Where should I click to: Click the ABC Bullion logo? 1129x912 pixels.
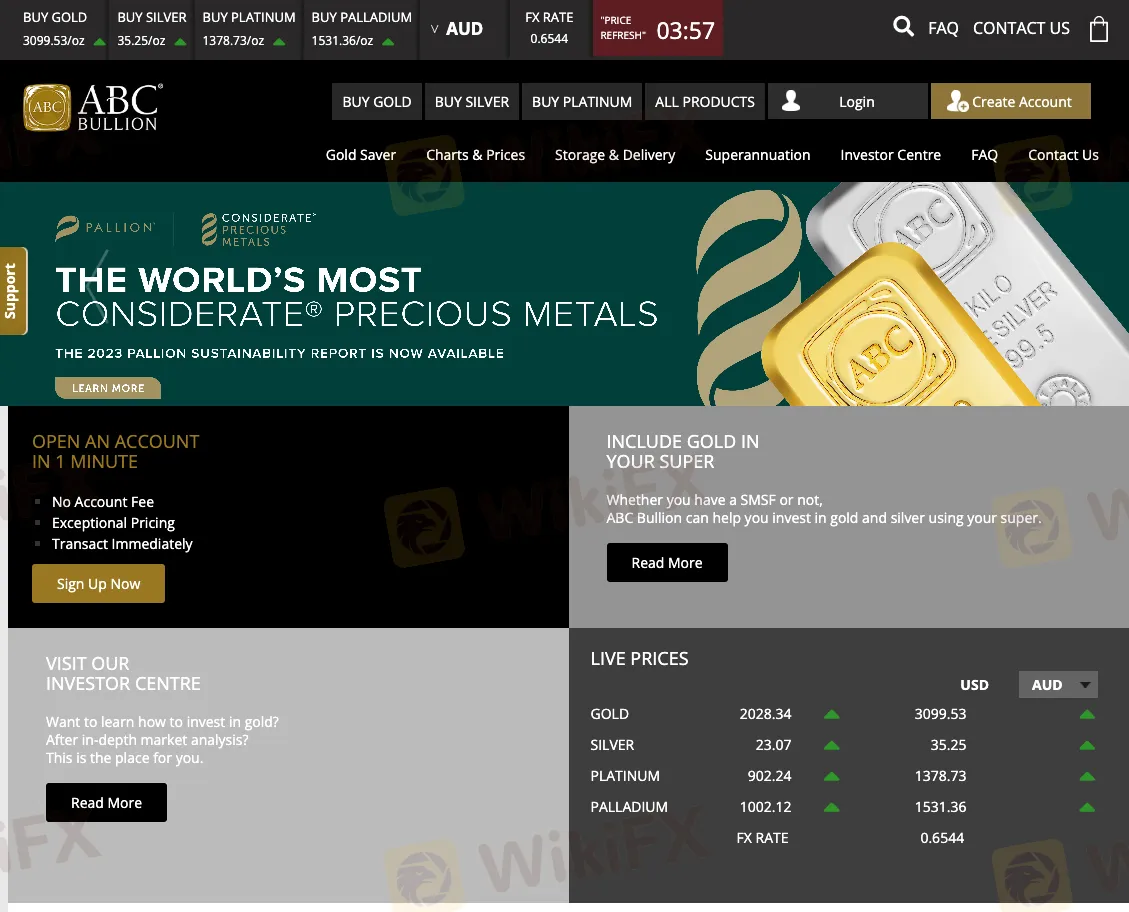coord(92,104)
